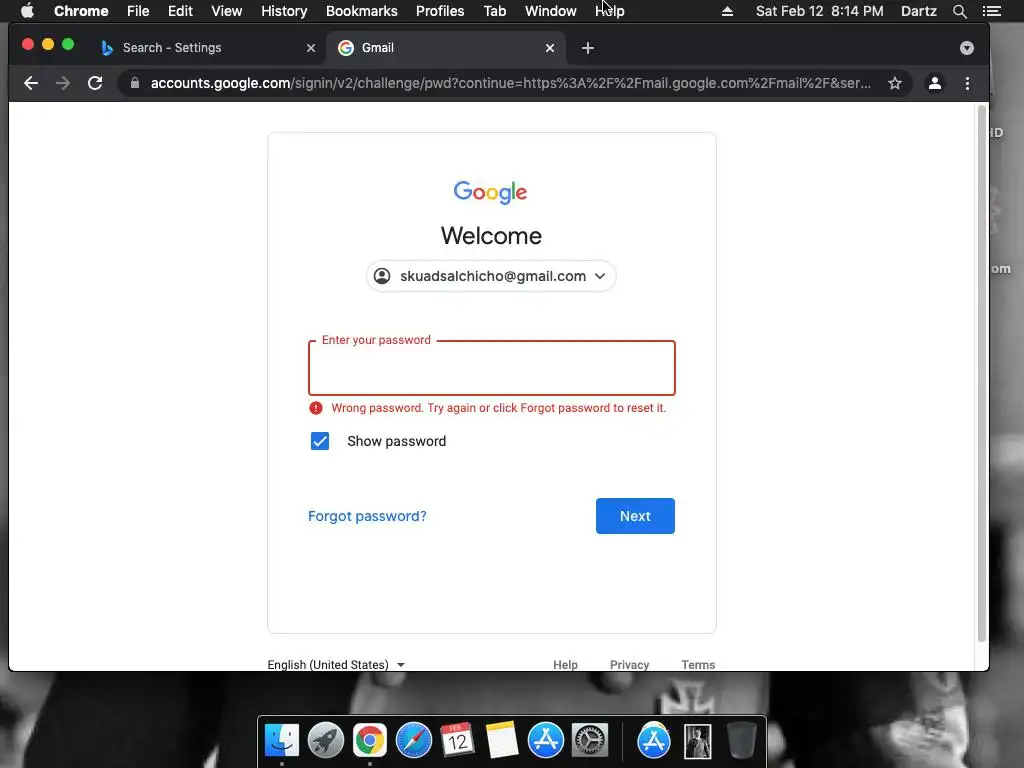Close the Search - Settings tab
1024x768 pixels.
click(x=311, y=48)
